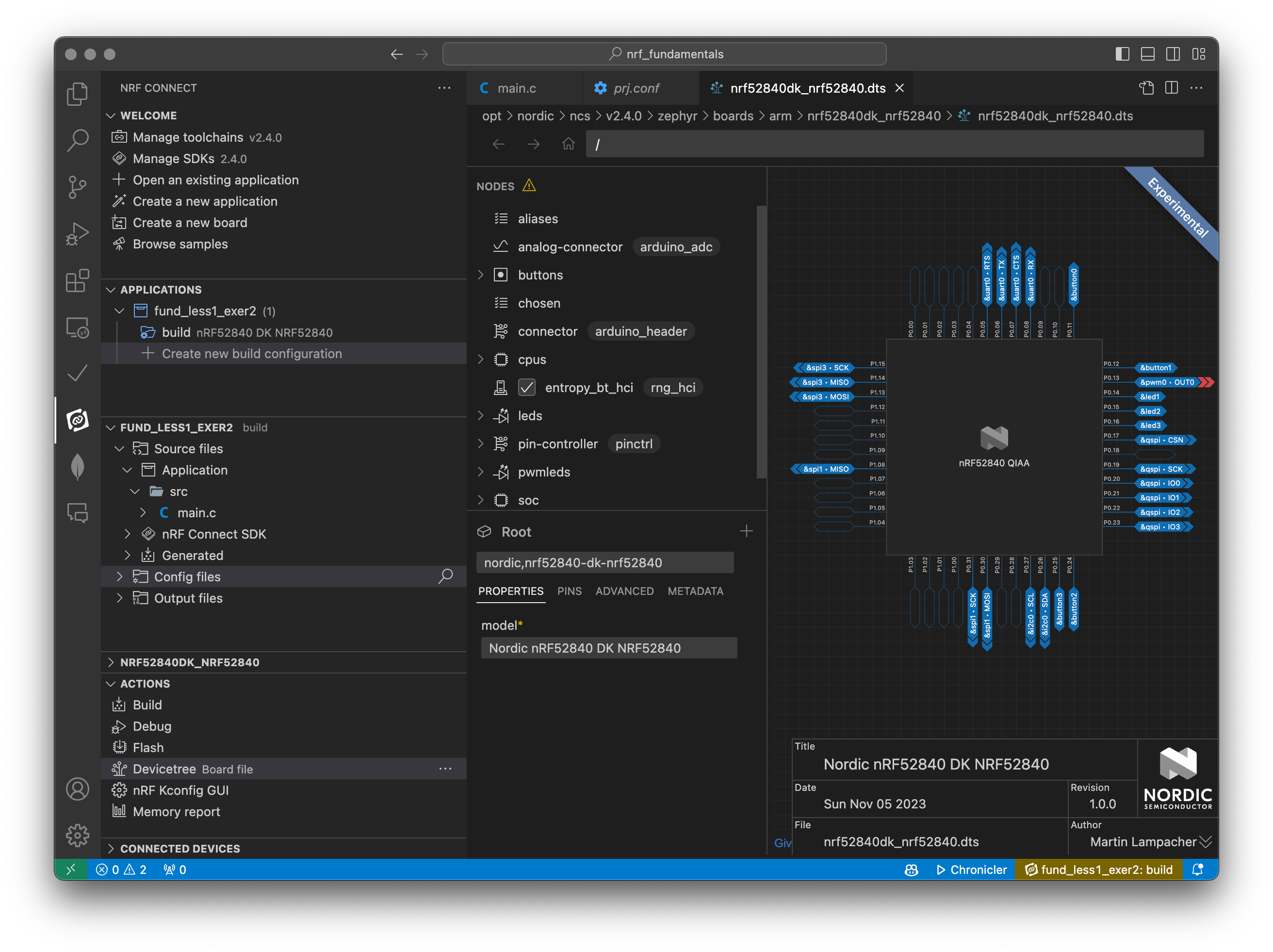Open the Extensions view icon
This screenshot has width=1273, height=952.
click(x=77, y=281)
